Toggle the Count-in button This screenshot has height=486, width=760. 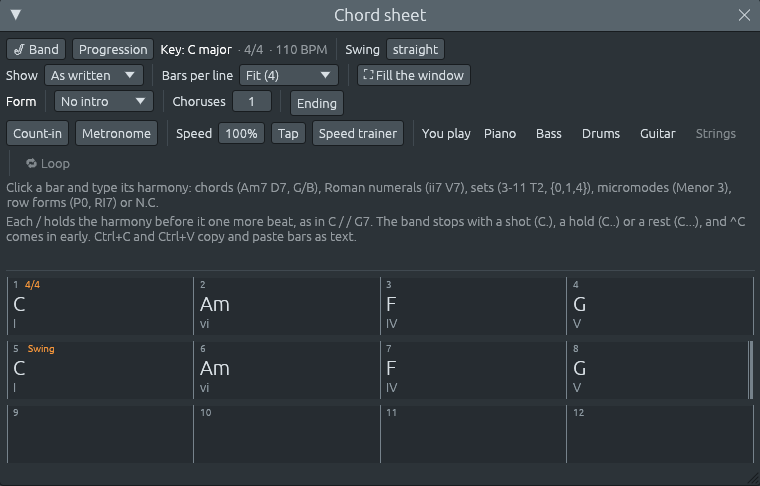[37, 133]
